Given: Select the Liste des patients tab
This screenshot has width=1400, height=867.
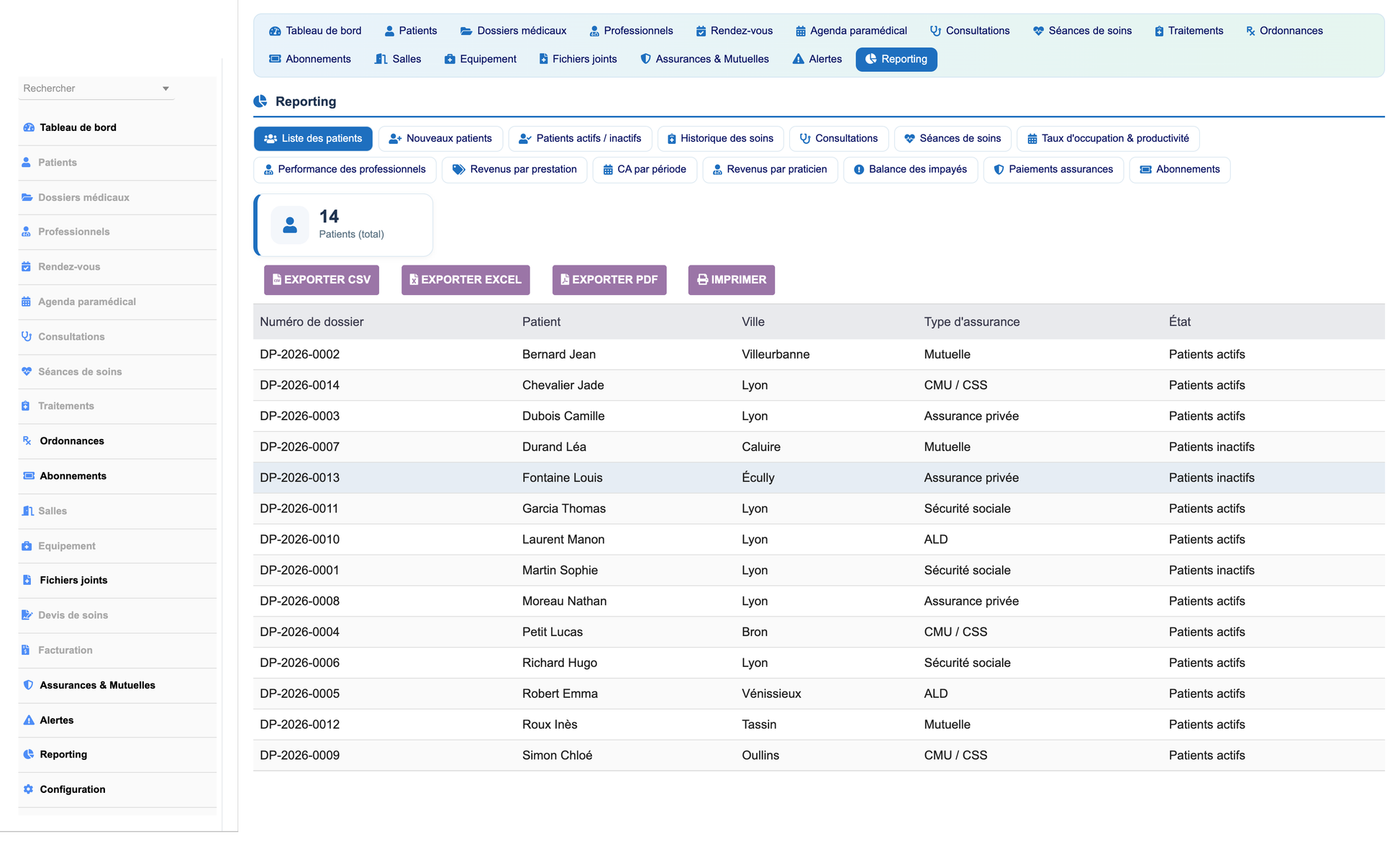Looking at the screenshot, I should click(313, 139).
